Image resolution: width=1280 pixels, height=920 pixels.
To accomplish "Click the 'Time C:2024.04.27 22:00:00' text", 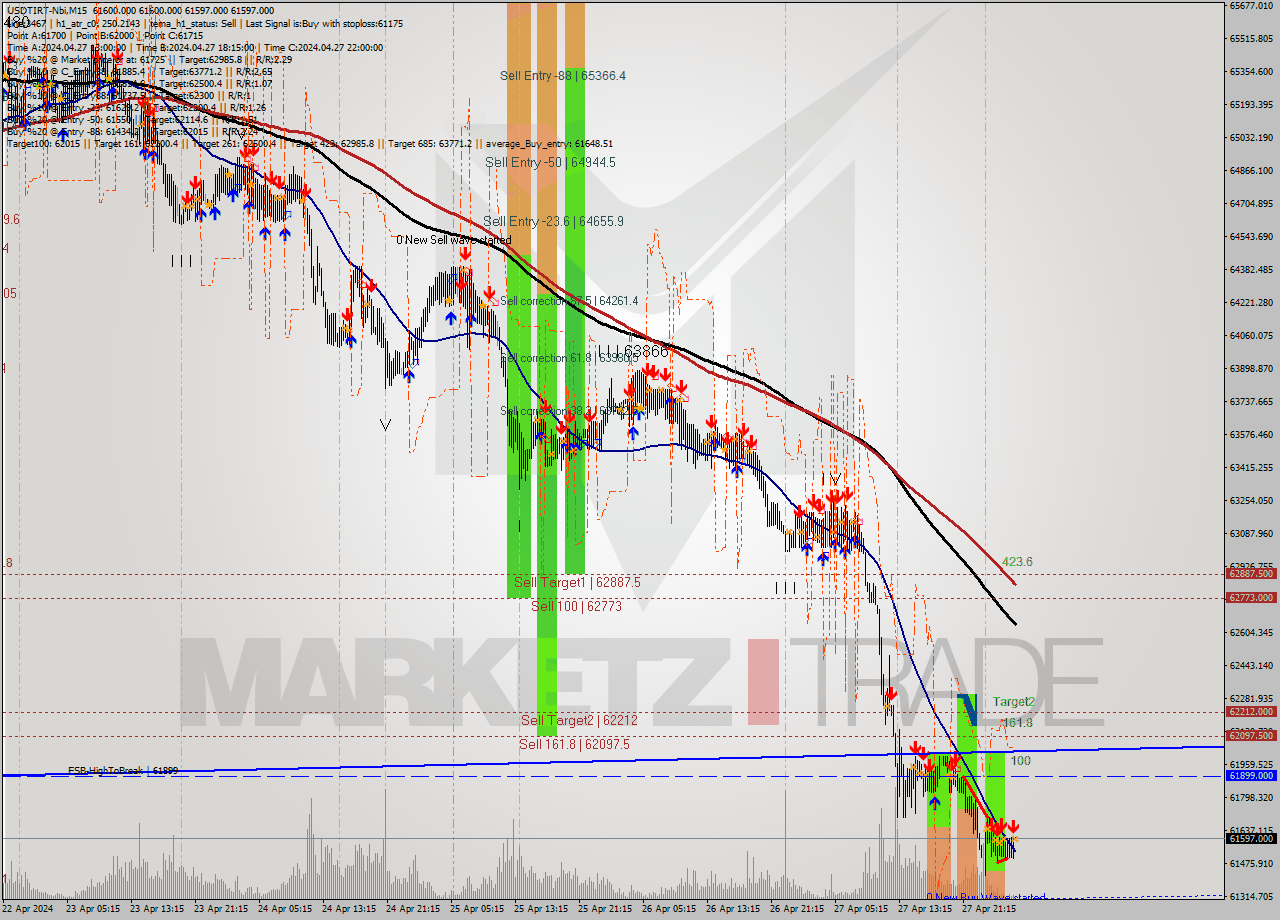I will click(321, 47).
